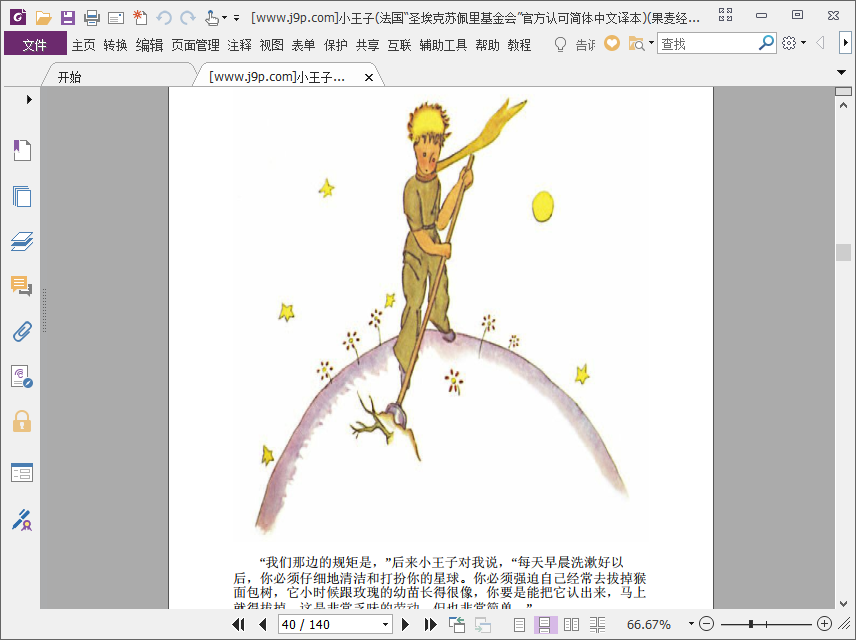Open the 注释 ribbon tab
Viewport: 856px width, 640px height.
point(239,45)
